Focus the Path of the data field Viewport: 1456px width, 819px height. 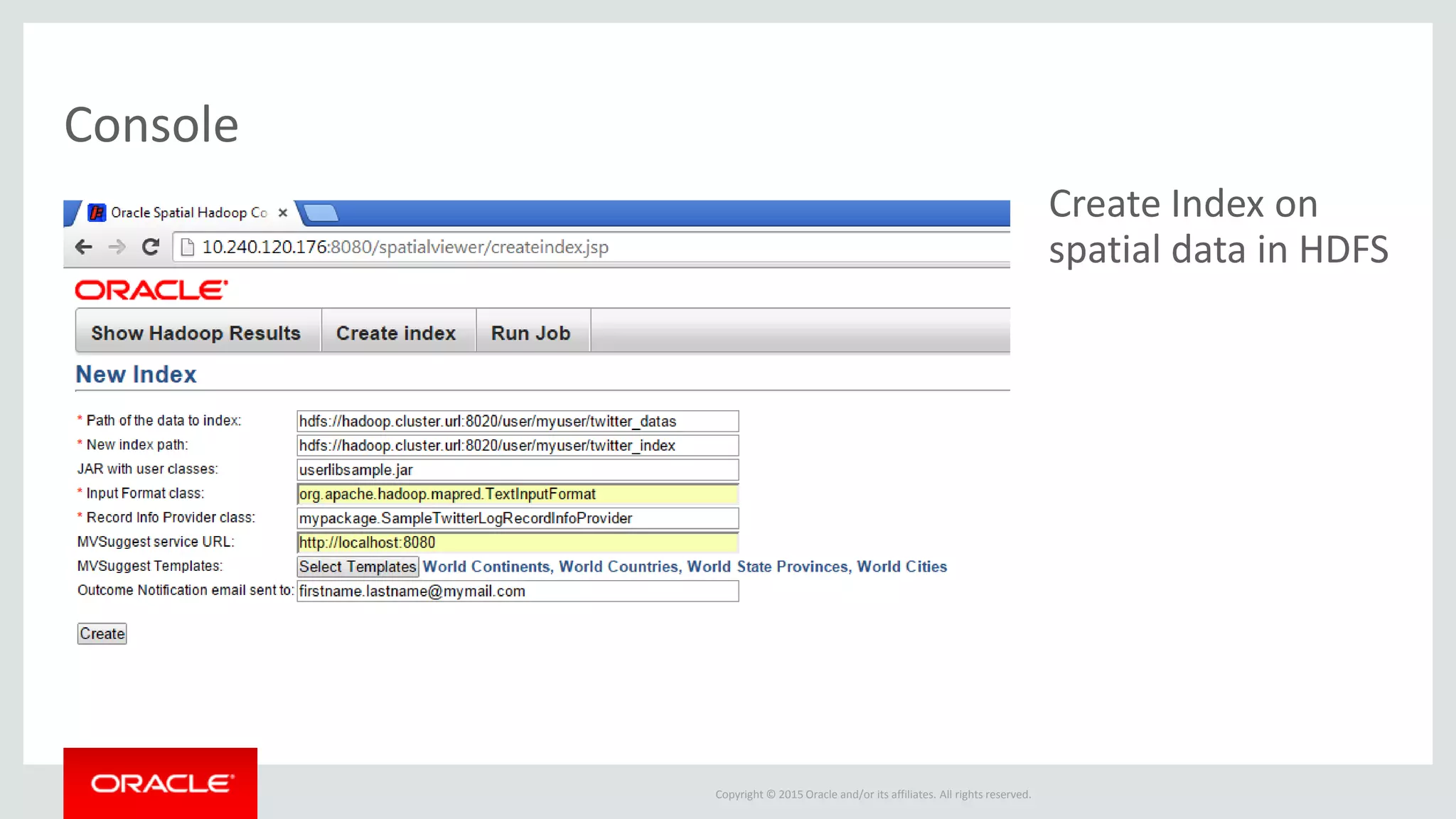[517, 421]
